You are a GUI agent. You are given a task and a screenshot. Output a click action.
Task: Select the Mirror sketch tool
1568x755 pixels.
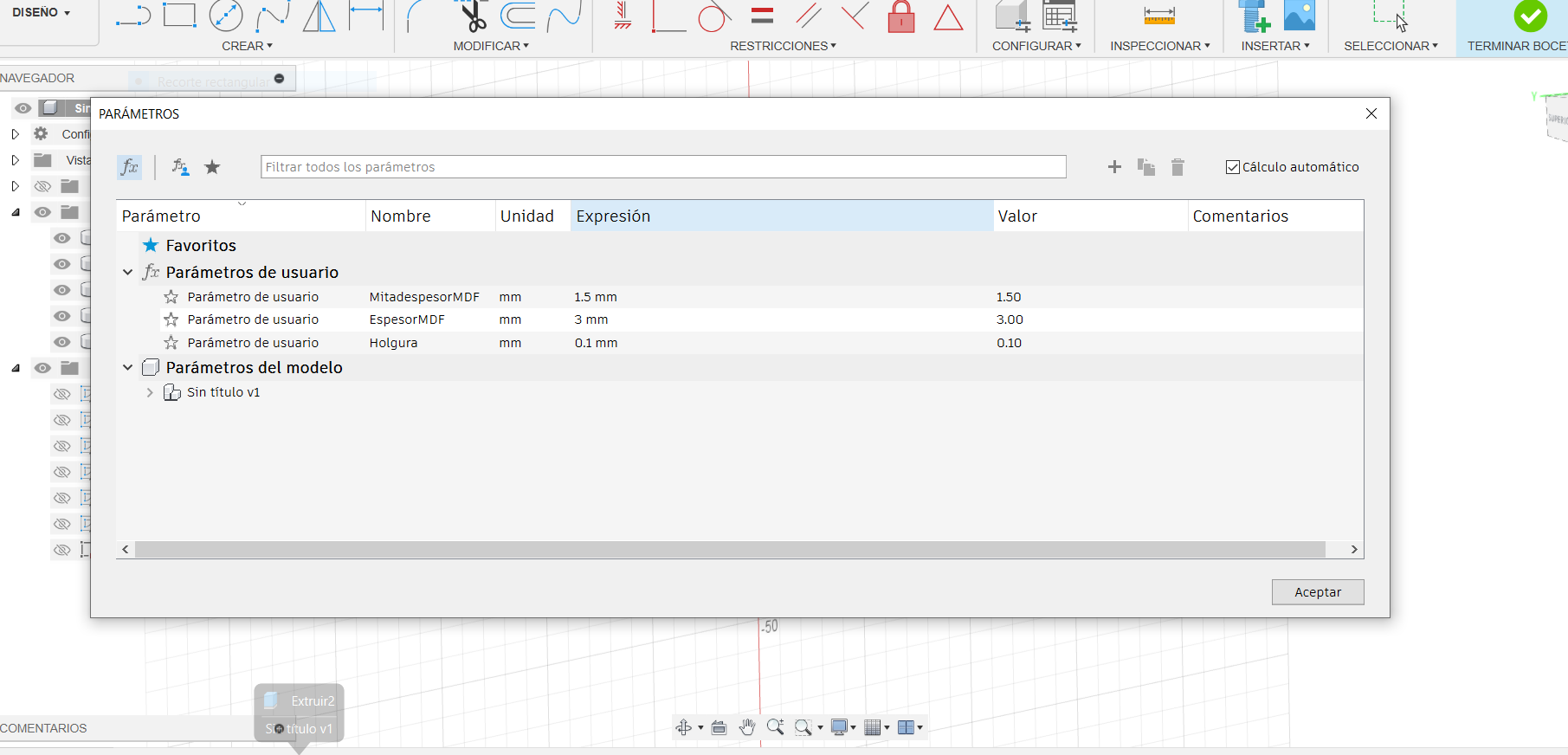(319, 16)
